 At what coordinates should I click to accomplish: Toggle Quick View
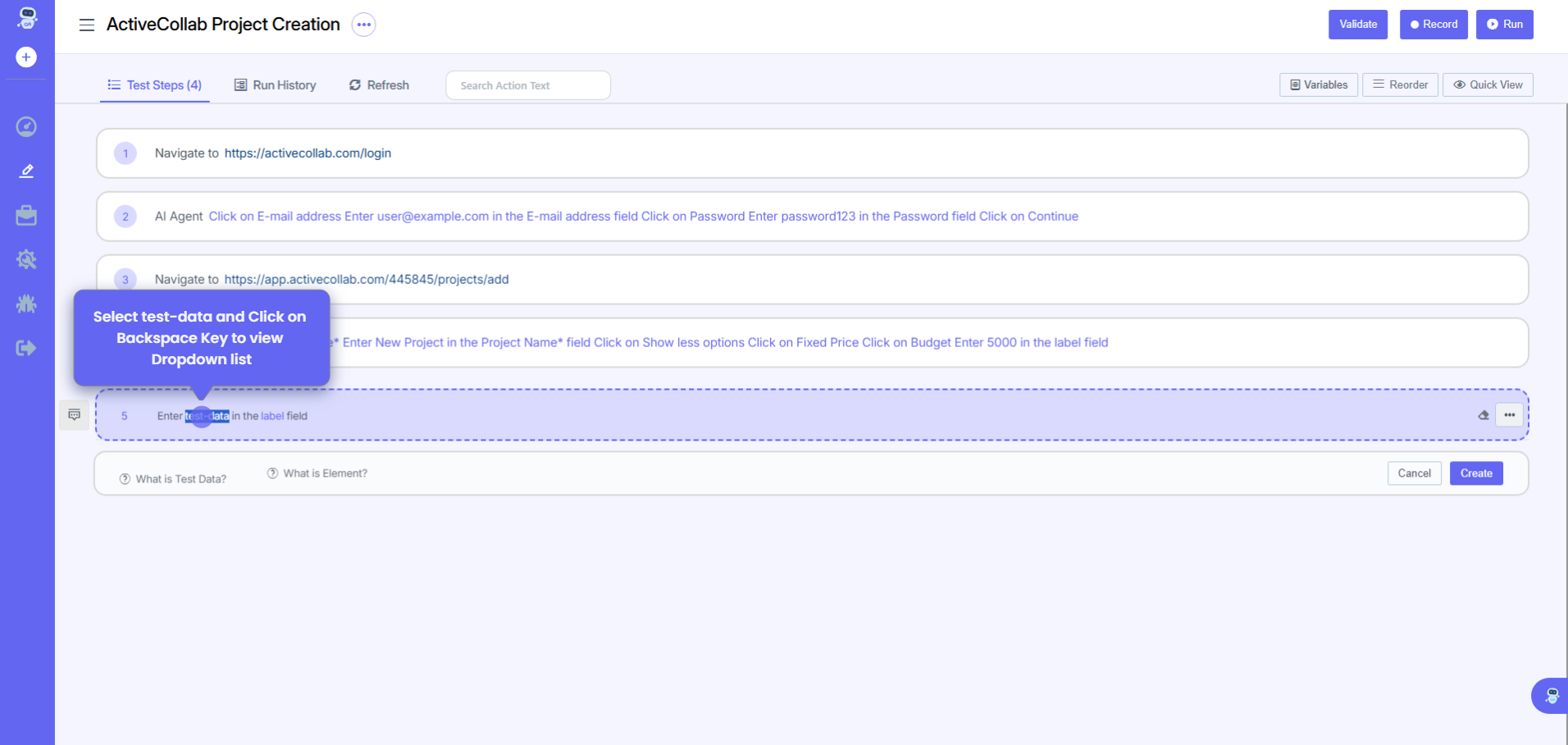point(1488,85)
